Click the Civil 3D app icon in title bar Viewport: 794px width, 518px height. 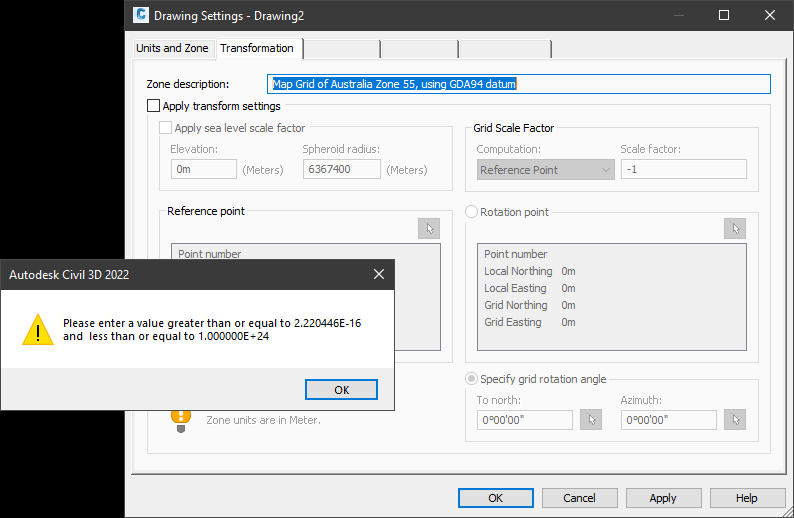pyautogui.click(x=141, y=15)
